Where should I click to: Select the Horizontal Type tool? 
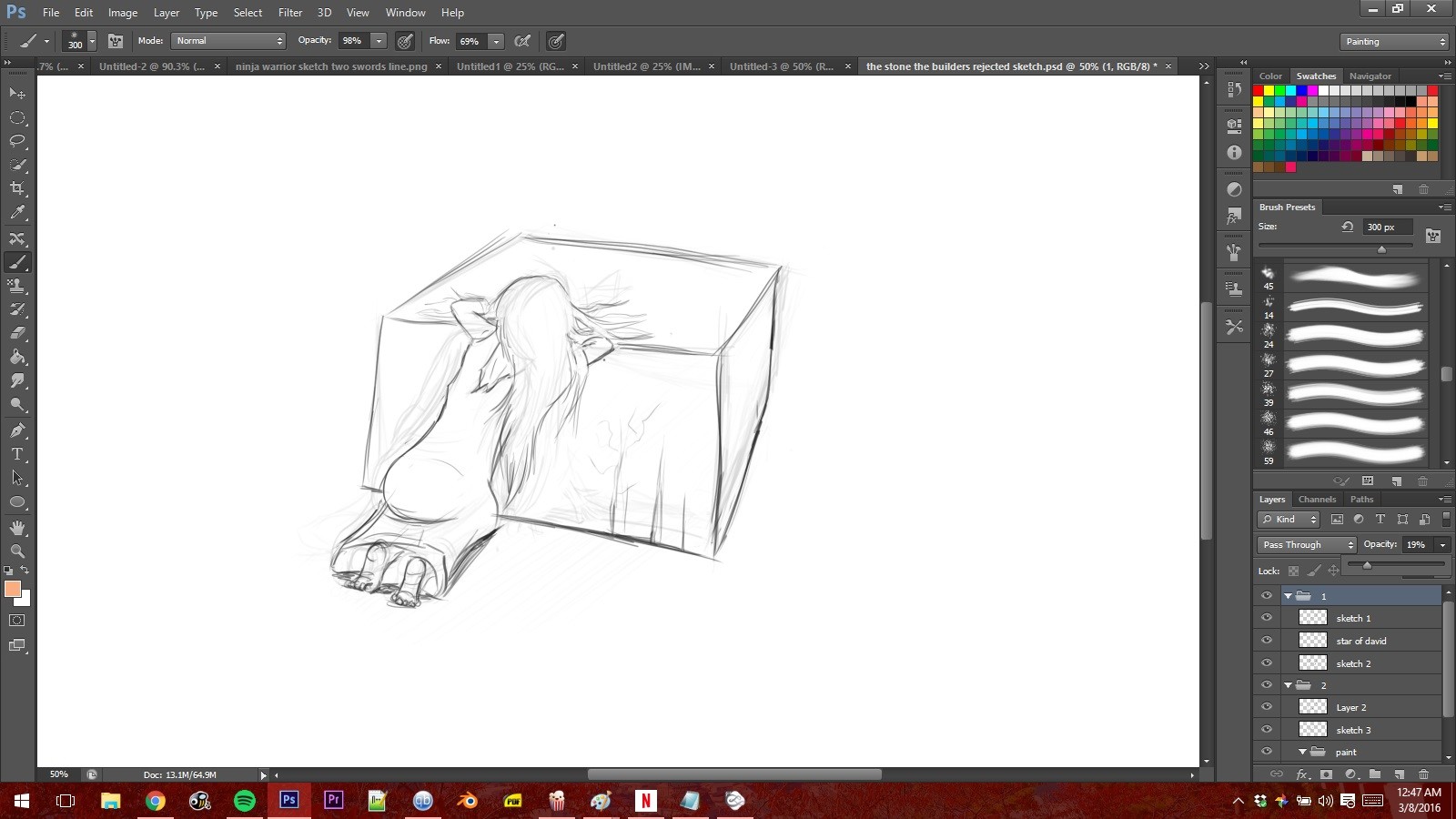(17, 453)
